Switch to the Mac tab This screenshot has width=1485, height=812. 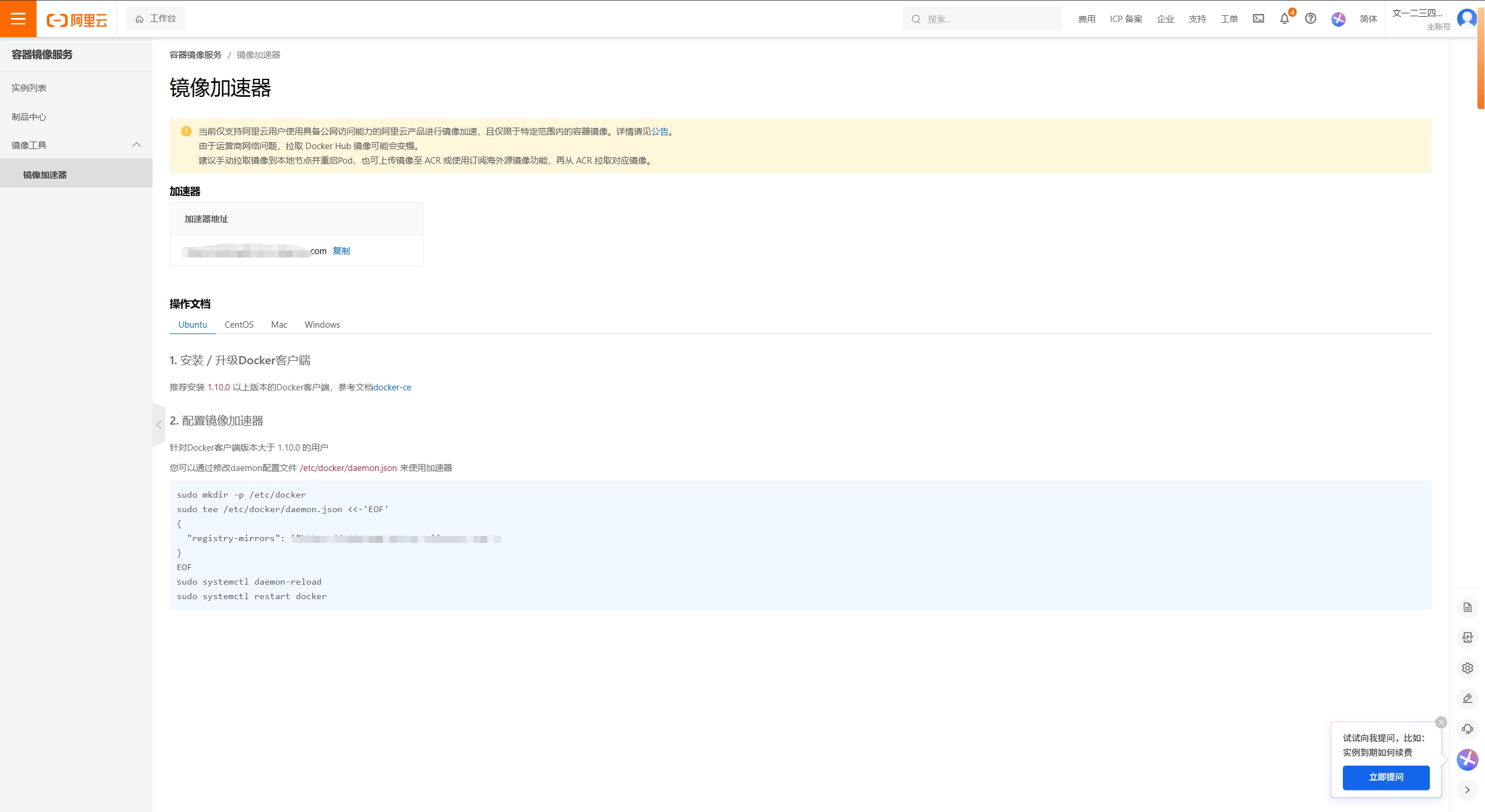(279, 324)
